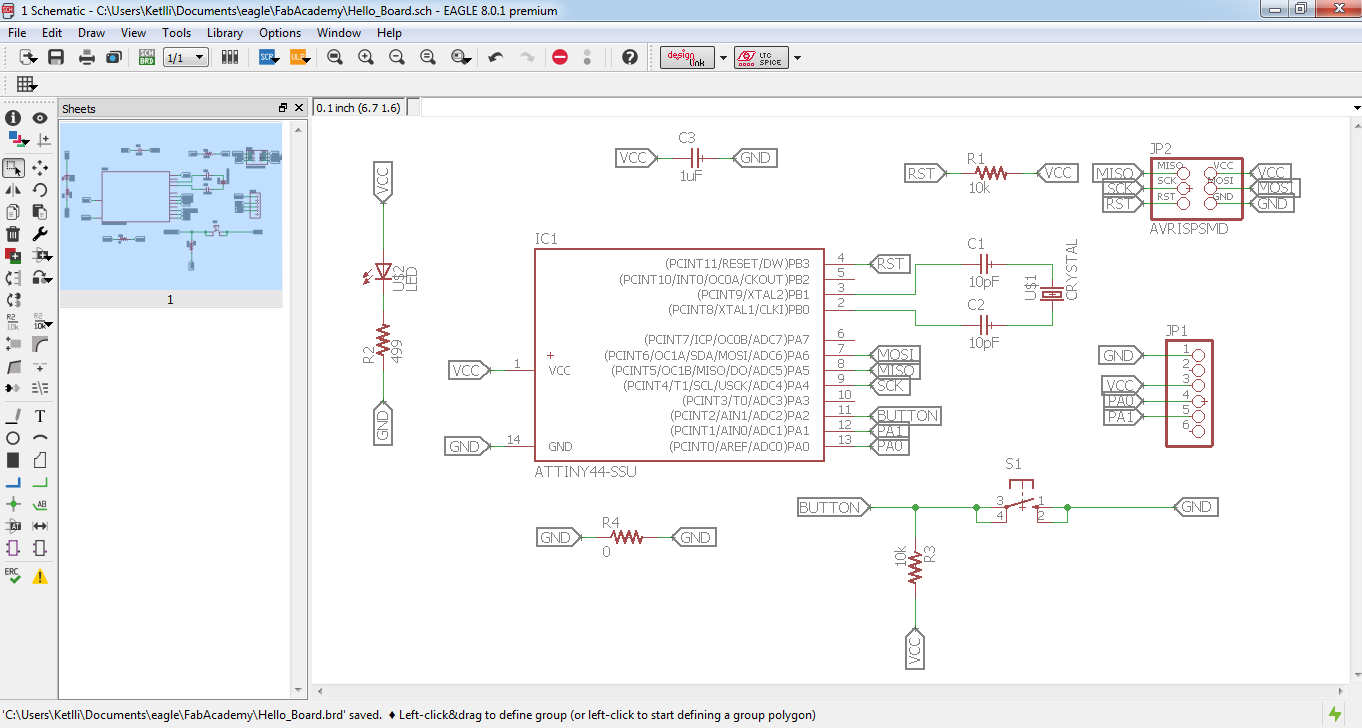1362x728 pixels.
Task: Select the Paste tool
Action: tap(40, 211)
